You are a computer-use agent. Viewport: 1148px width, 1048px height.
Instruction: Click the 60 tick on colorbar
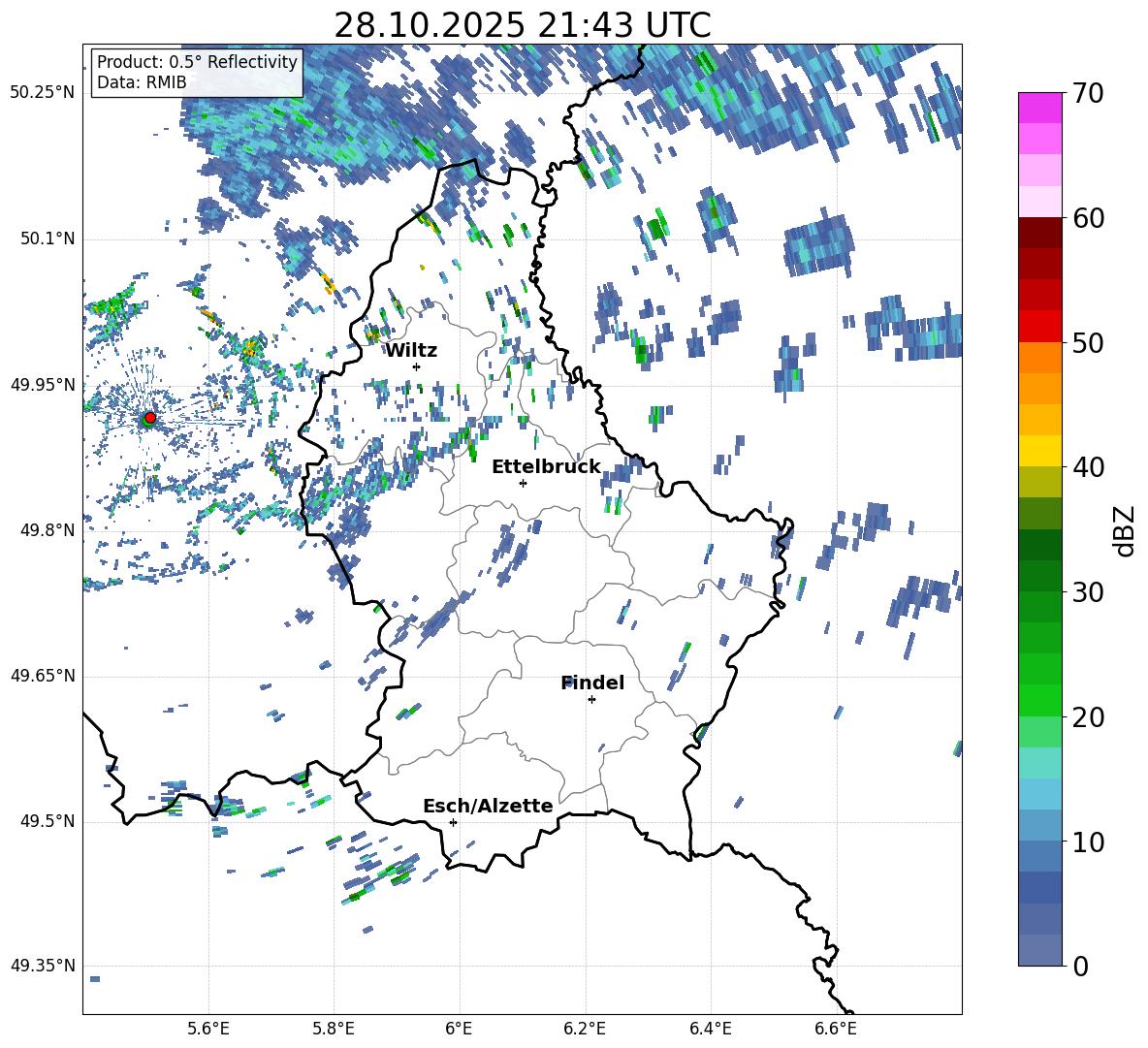[1087, 217]
